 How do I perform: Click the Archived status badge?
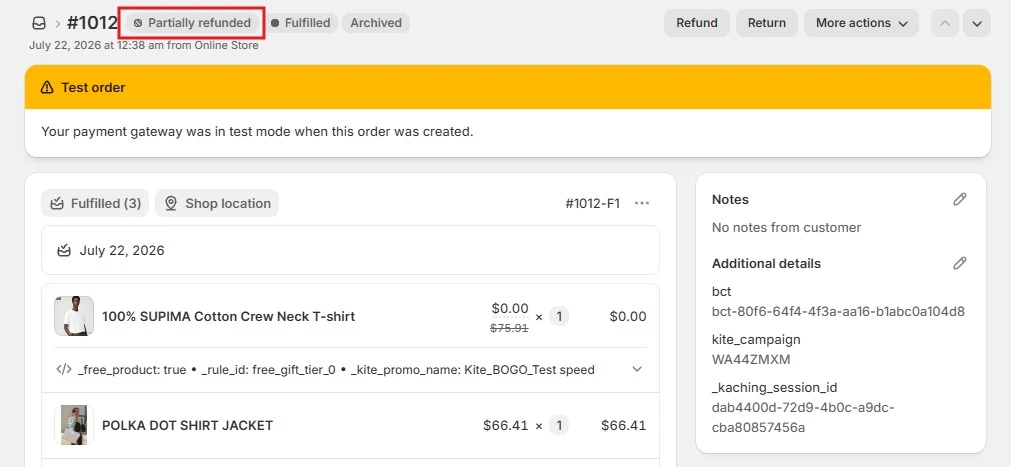pyautogui.click(x=376, y=23)
